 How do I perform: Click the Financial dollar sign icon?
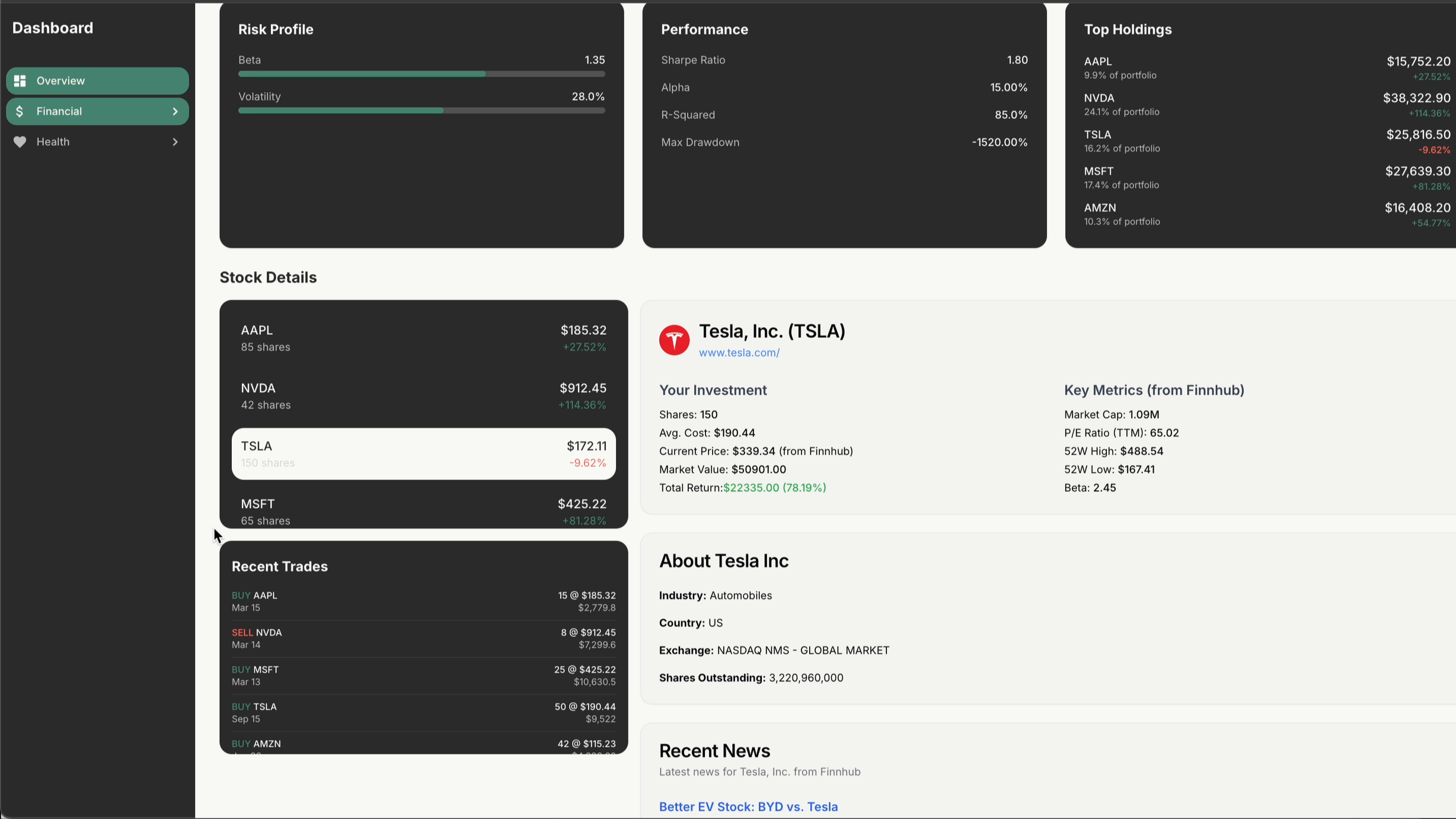pyautogui.click(x=20, y=111)
